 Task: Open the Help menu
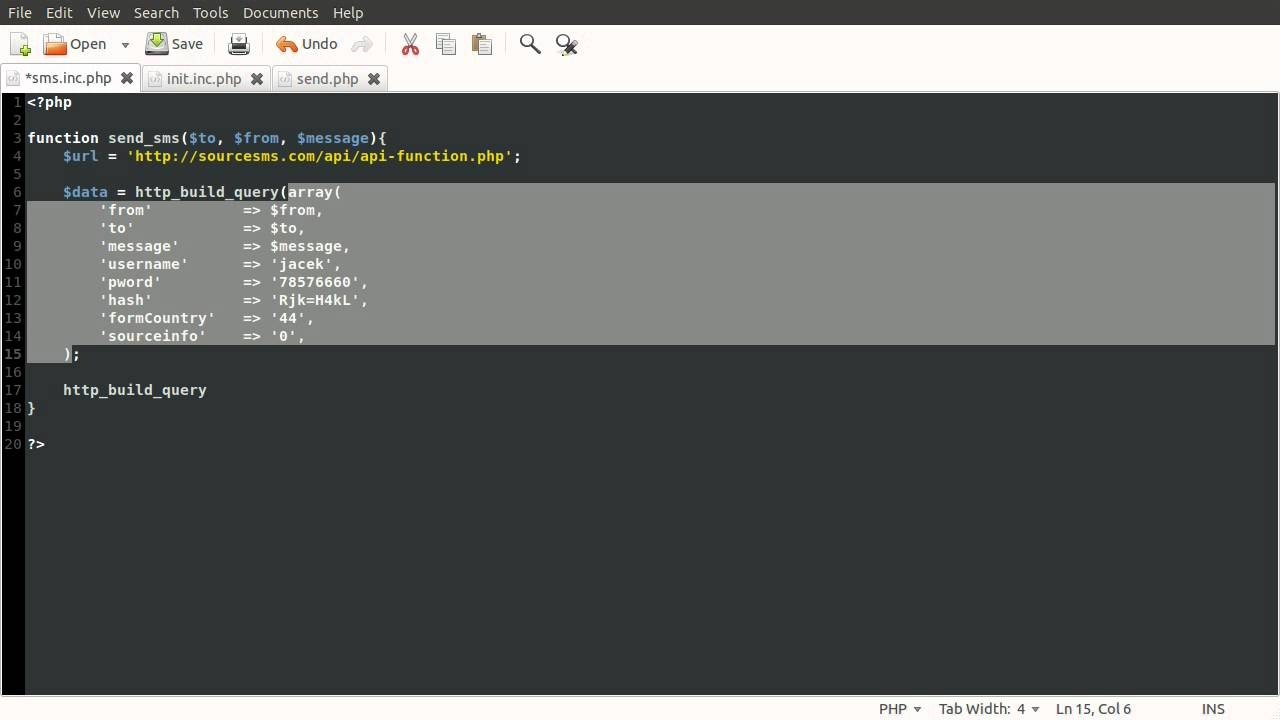(x=348, y=12)
